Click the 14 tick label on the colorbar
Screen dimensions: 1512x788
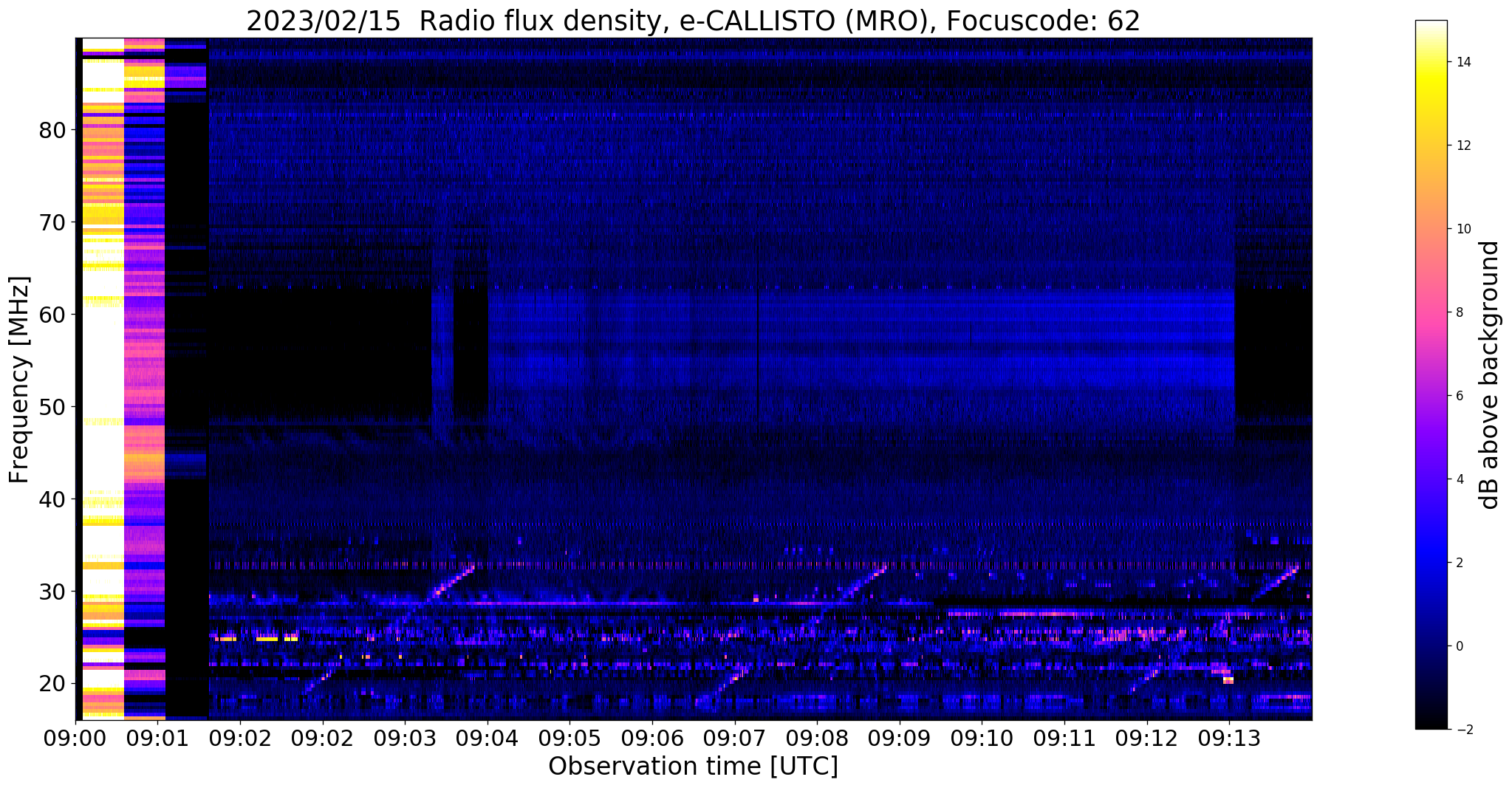(x=1463, y=62)
